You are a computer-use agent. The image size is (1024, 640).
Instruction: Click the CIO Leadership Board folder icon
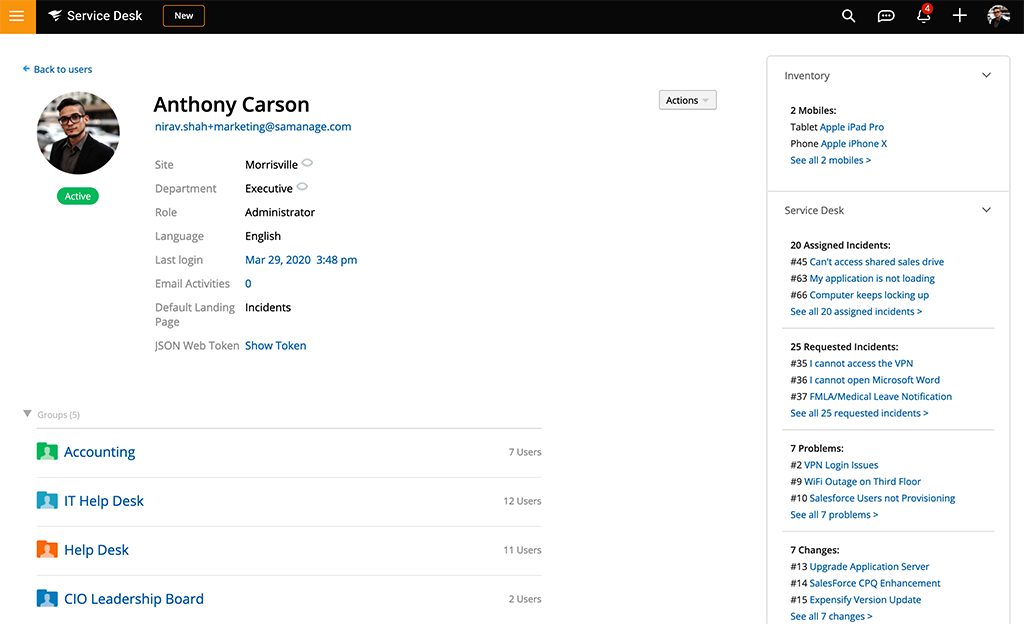click(x=47, y=599)
